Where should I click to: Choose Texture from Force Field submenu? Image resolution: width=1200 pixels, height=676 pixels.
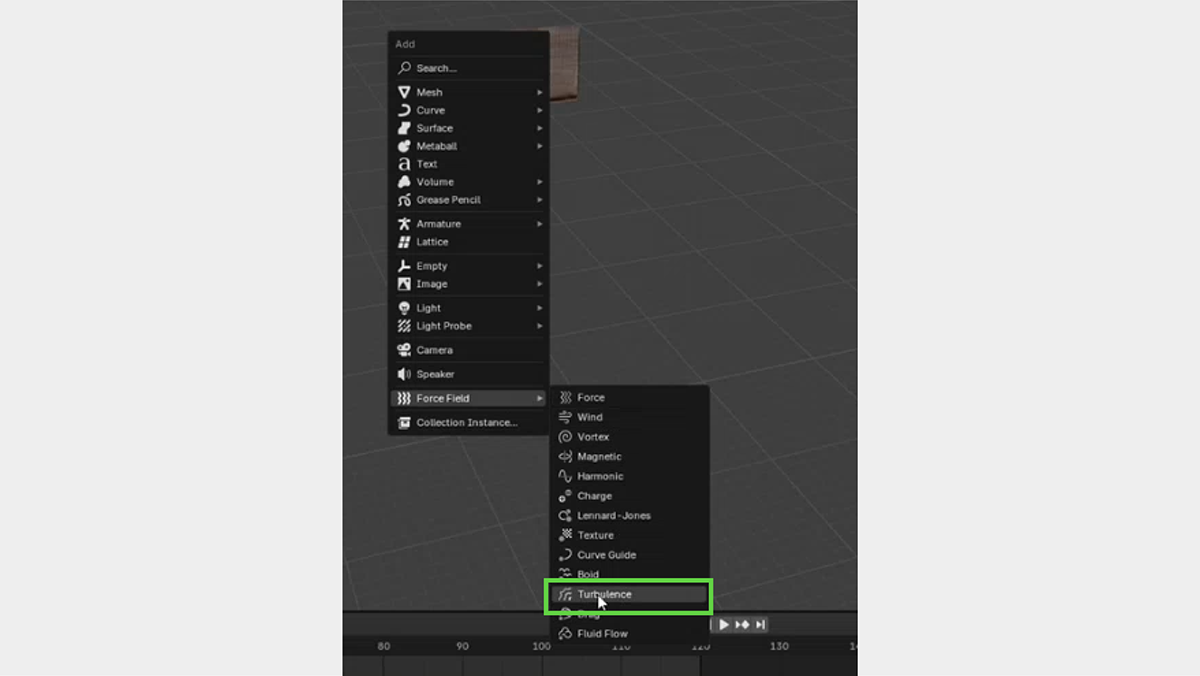(630, 535)
